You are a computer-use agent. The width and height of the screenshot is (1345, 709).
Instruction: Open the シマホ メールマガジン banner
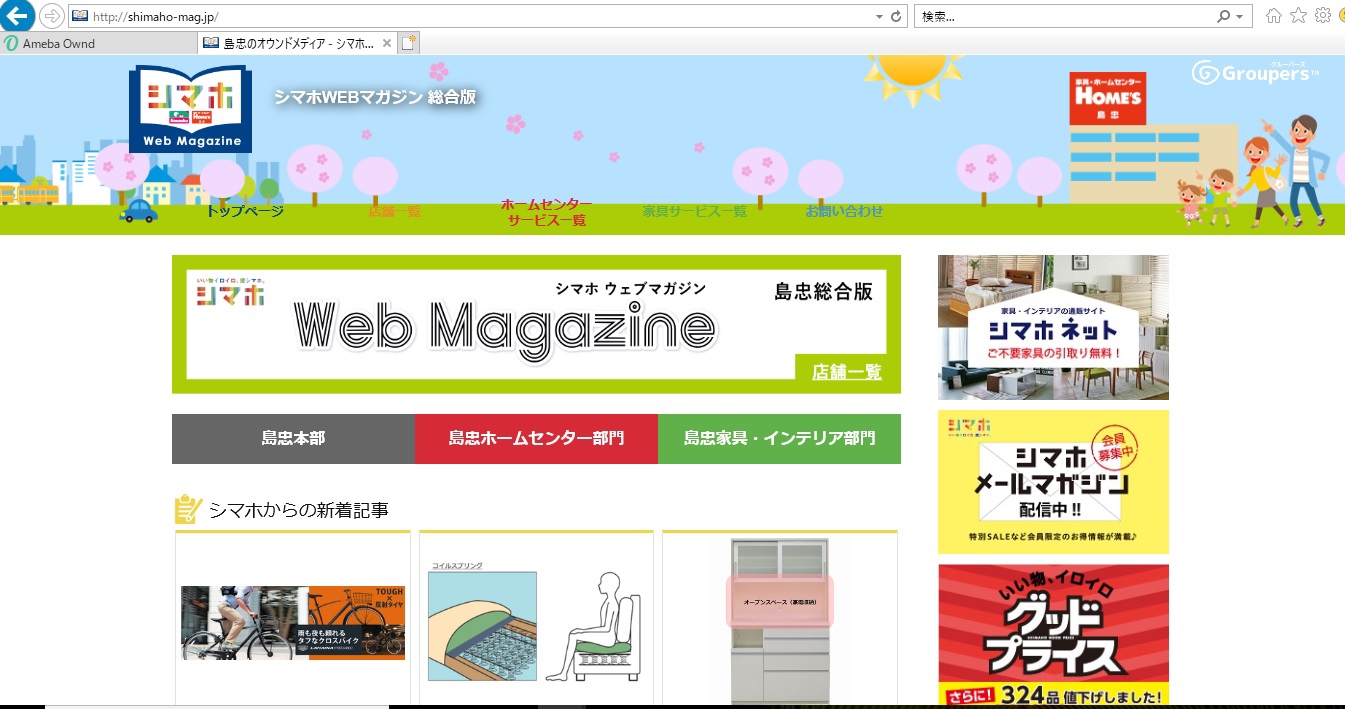click(x=1053, y=482)
